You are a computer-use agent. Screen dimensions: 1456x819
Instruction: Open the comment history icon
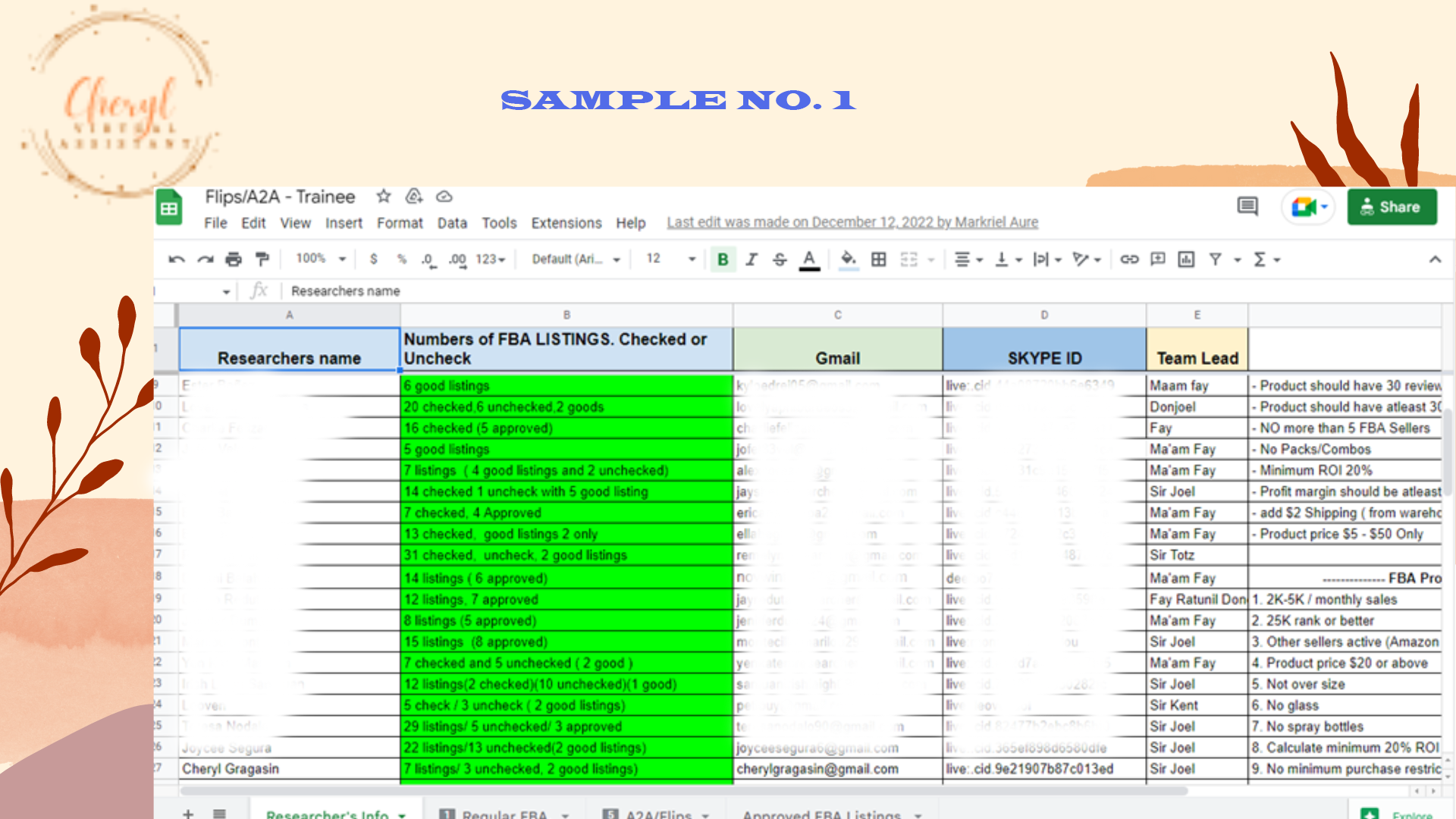click(1247, 206)
